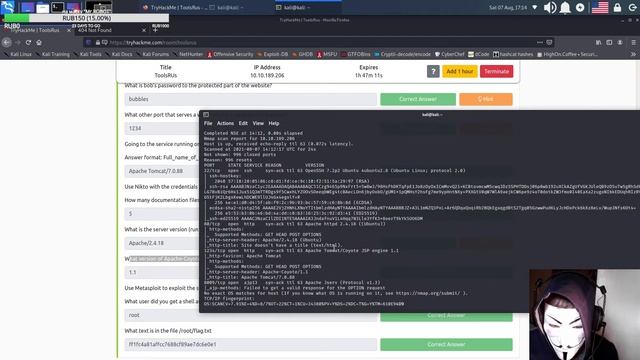Open terminal Actions menu
This screenshot has height=360, width=640.
click(x=225, y=123)
